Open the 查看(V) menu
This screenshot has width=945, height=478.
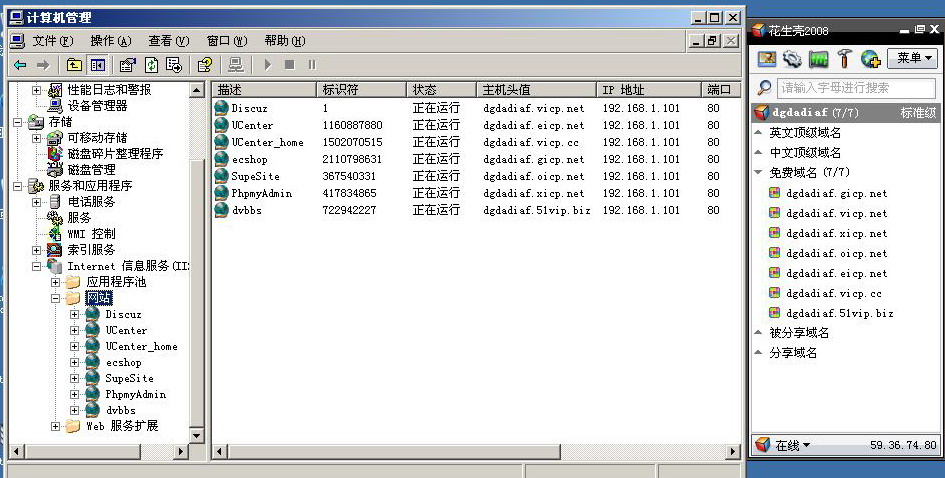click(x=169, y=40)
